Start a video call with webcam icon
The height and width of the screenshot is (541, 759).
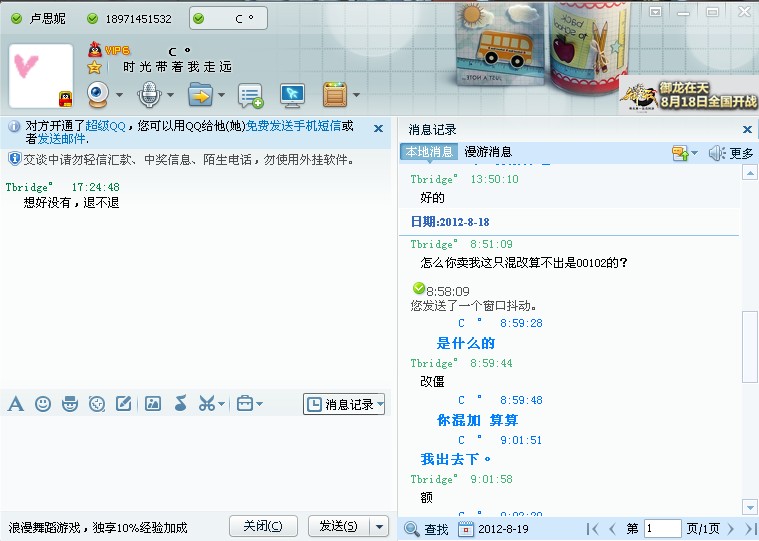tap(98, 95)
